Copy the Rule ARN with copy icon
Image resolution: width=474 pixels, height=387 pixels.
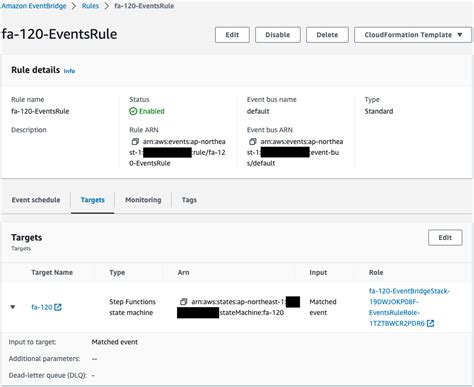(135, 142)
